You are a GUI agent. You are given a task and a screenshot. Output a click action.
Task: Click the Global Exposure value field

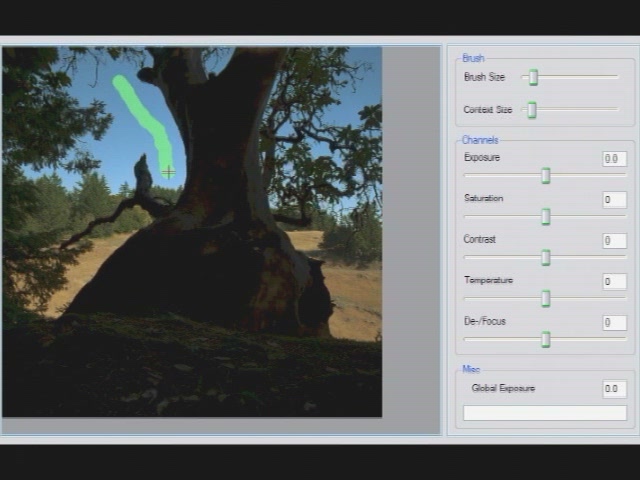point(614,389)
